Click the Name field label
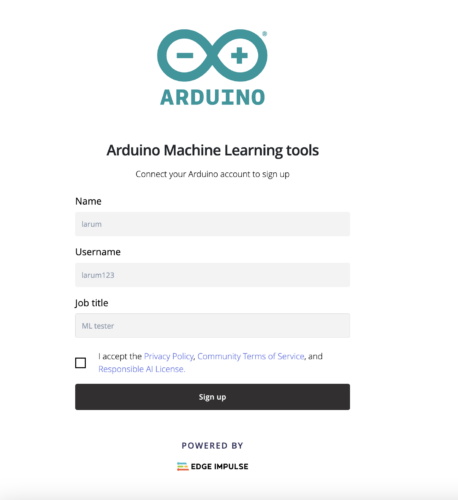 coord(88,201)
